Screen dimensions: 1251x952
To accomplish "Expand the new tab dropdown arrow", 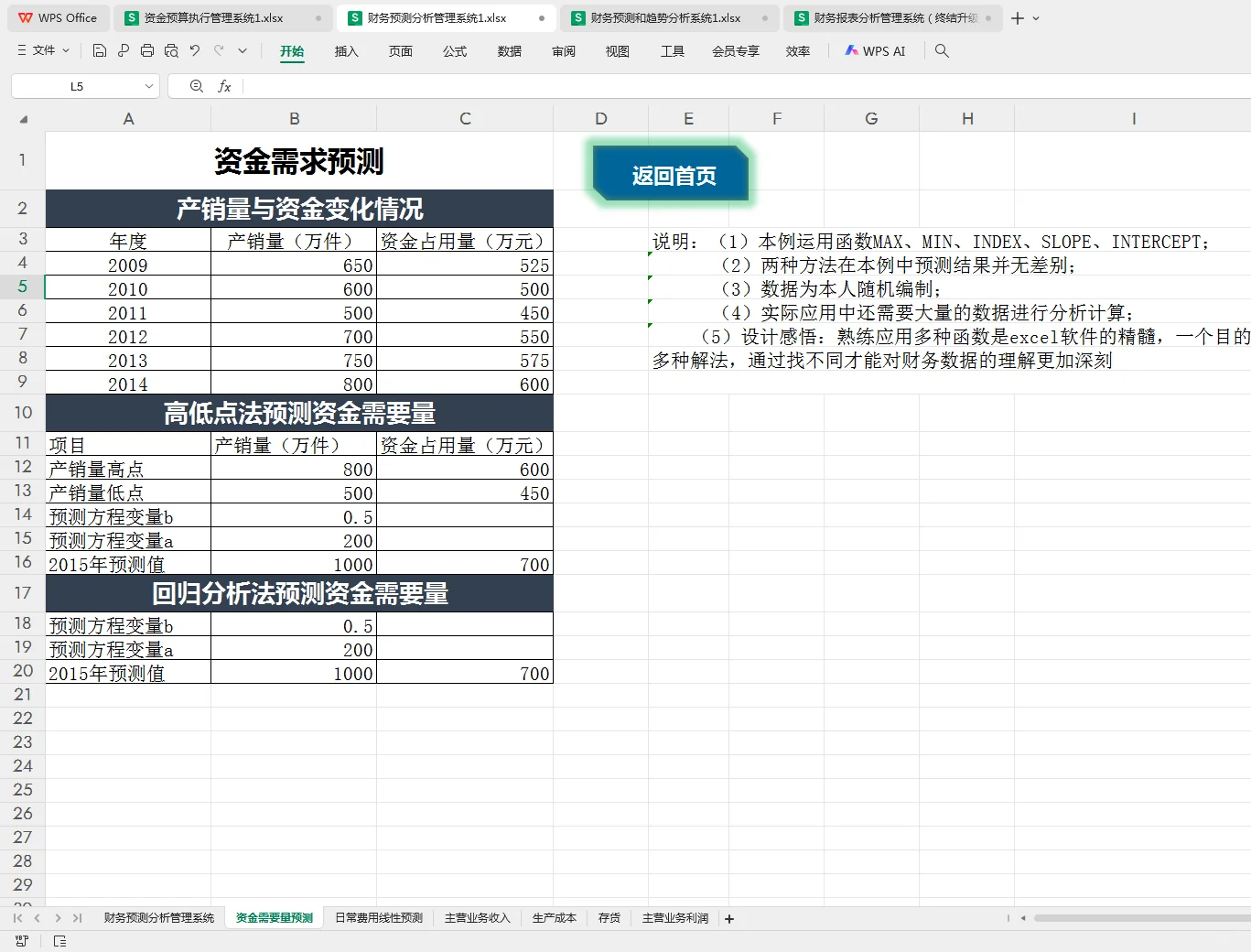I will (1036, 18).
